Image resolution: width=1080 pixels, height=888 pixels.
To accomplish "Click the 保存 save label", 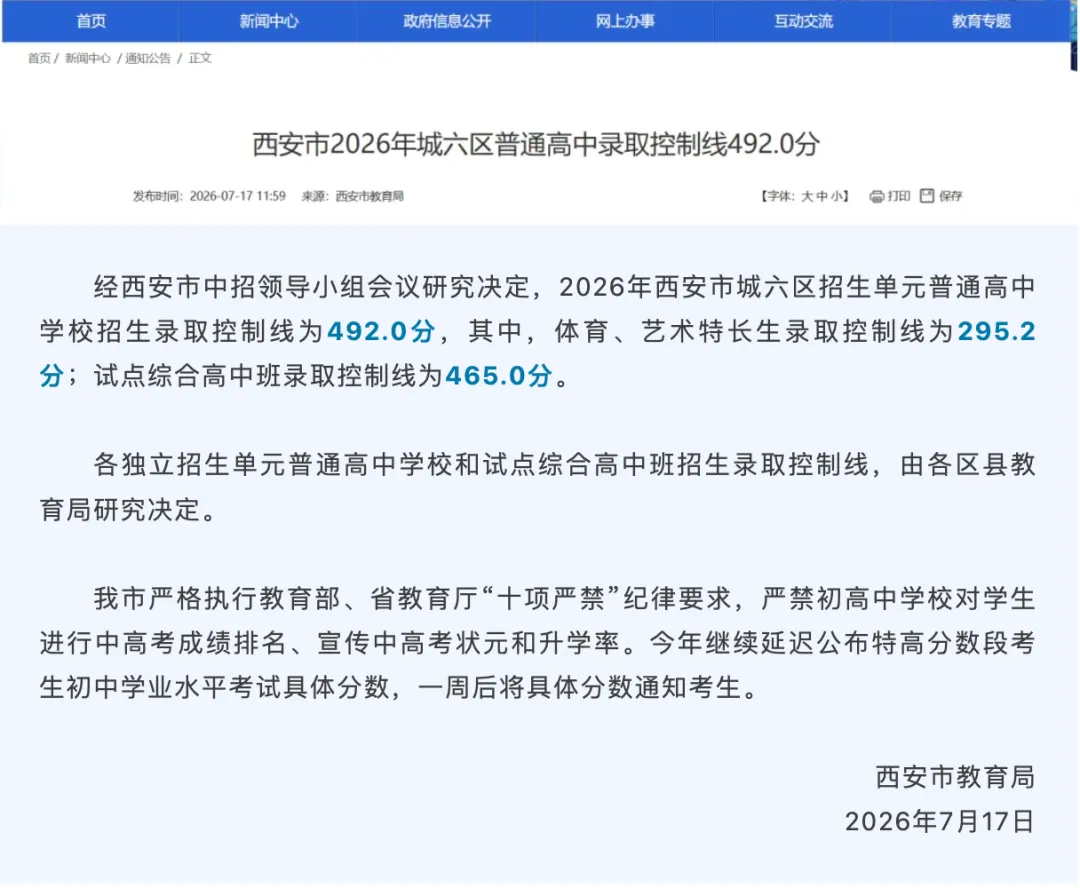I will (x=951, y=196).
